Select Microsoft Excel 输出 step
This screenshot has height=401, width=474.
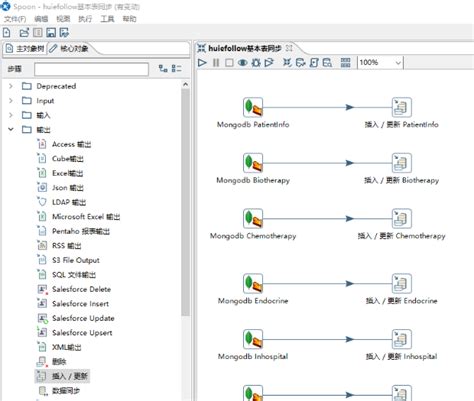(x=86, y=217)
